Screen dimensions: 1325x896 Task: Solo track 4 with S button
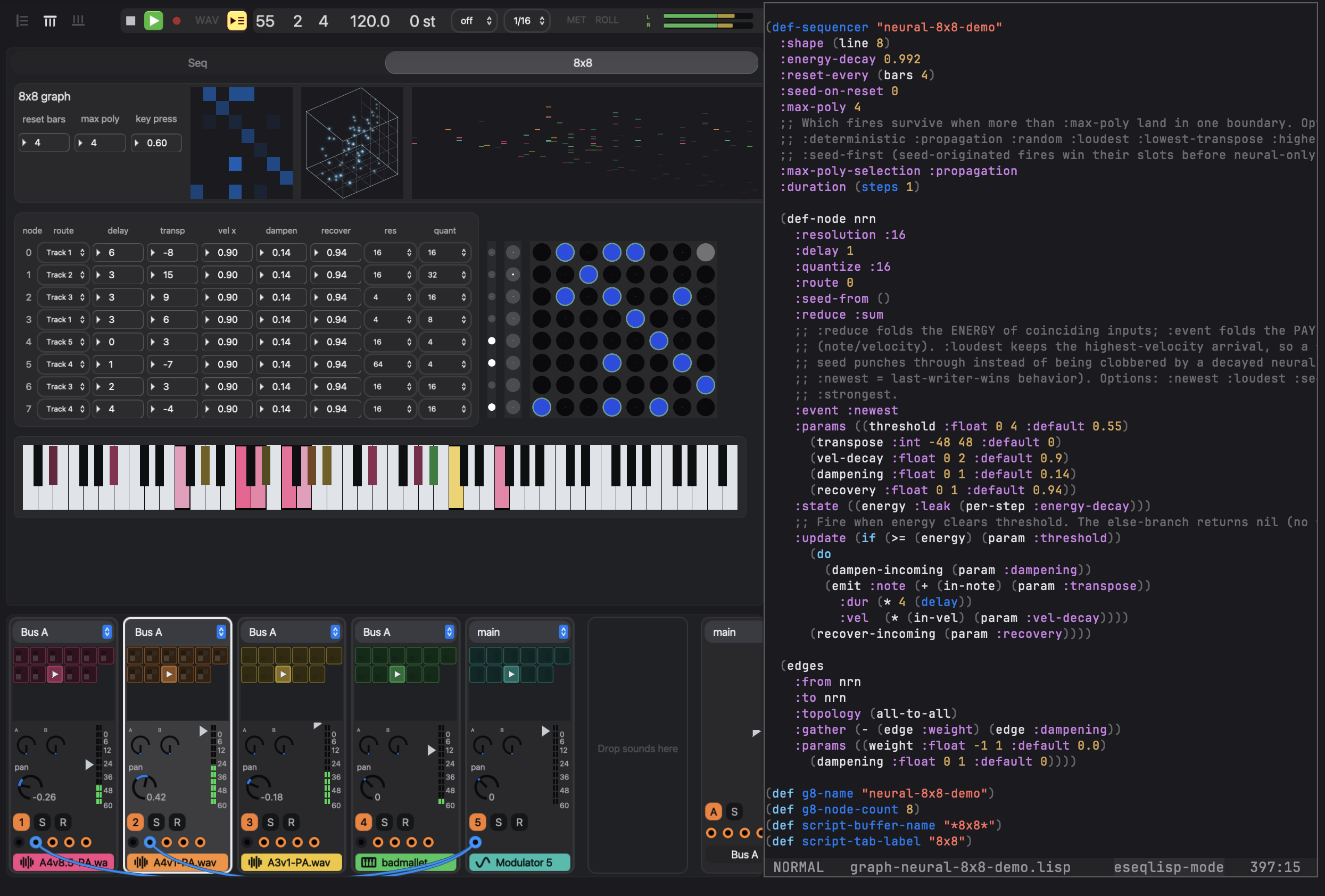click(384, 822)
